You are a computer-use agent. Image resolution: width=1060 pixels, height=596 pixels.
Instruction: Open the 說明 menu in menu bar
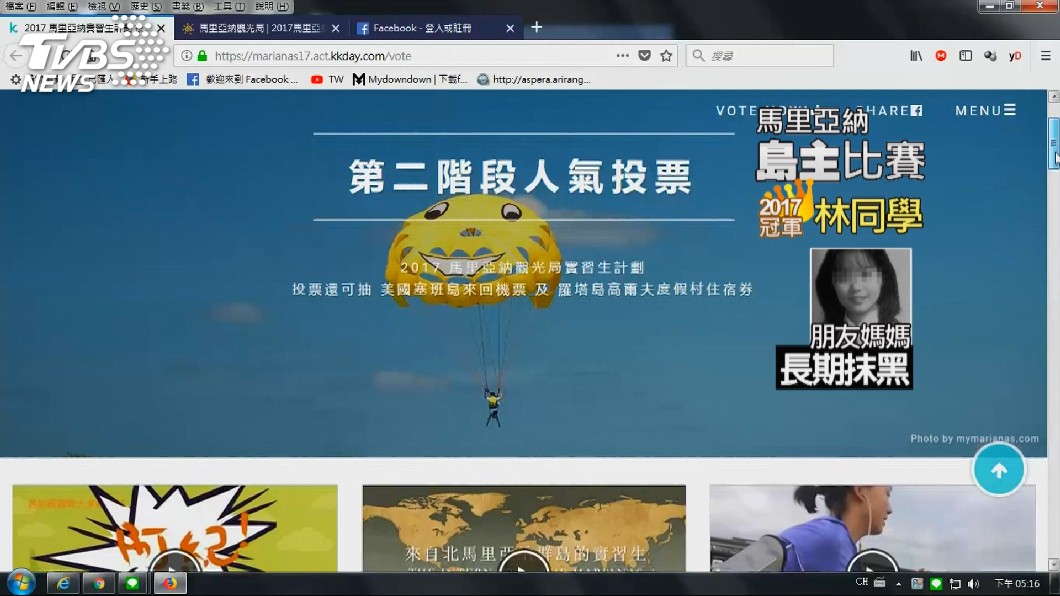pos(271,6)
